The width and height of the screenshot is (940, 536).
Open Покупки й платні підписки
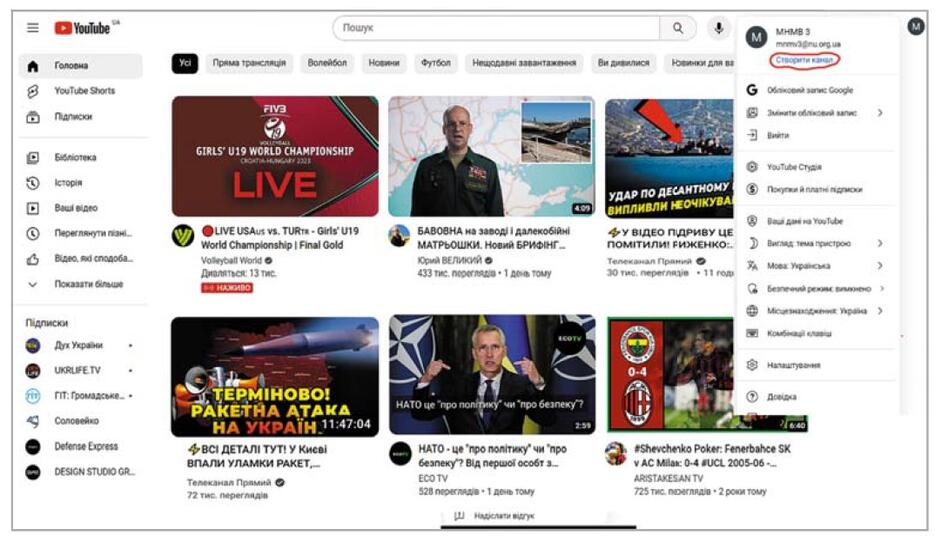pos(816,189)
